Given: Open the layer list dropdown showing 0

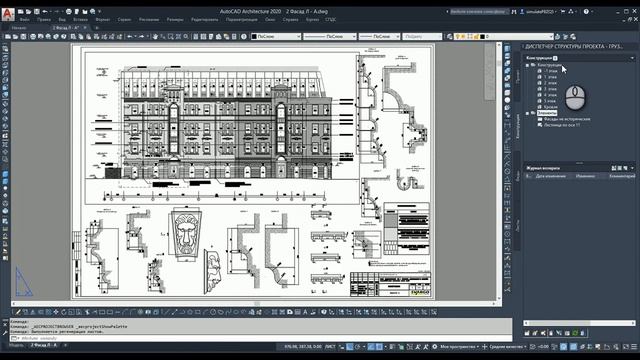Looking at the screenshot, I should coord(504,37).
